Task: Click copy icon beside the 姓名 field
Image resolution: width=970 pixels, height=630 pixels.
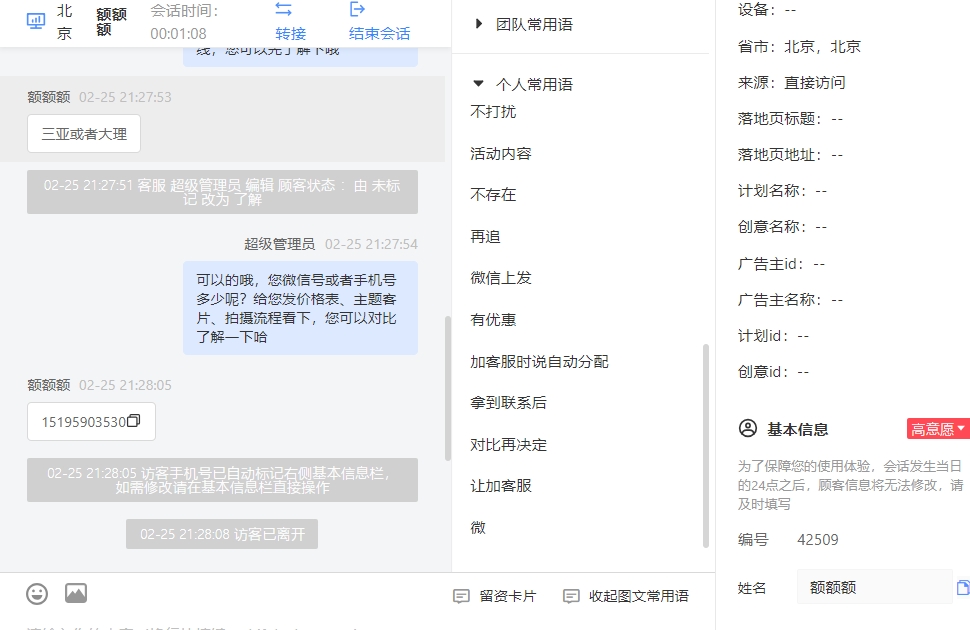Action: (x=963, y=587)
